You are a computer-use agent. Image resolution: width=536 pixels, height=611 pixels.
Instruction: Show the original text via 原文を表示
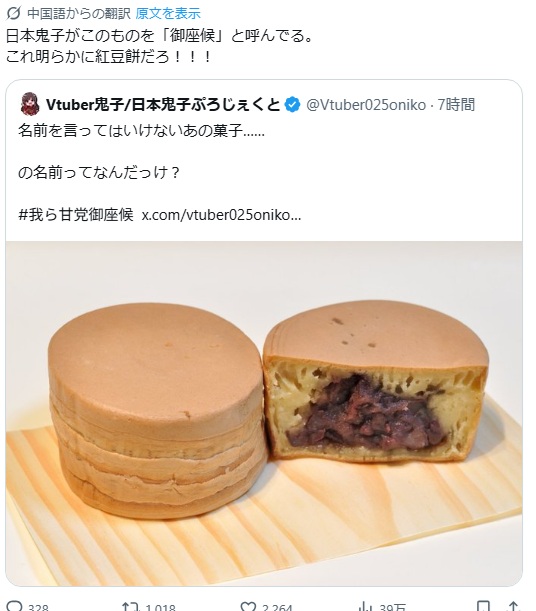pos(168,13)
